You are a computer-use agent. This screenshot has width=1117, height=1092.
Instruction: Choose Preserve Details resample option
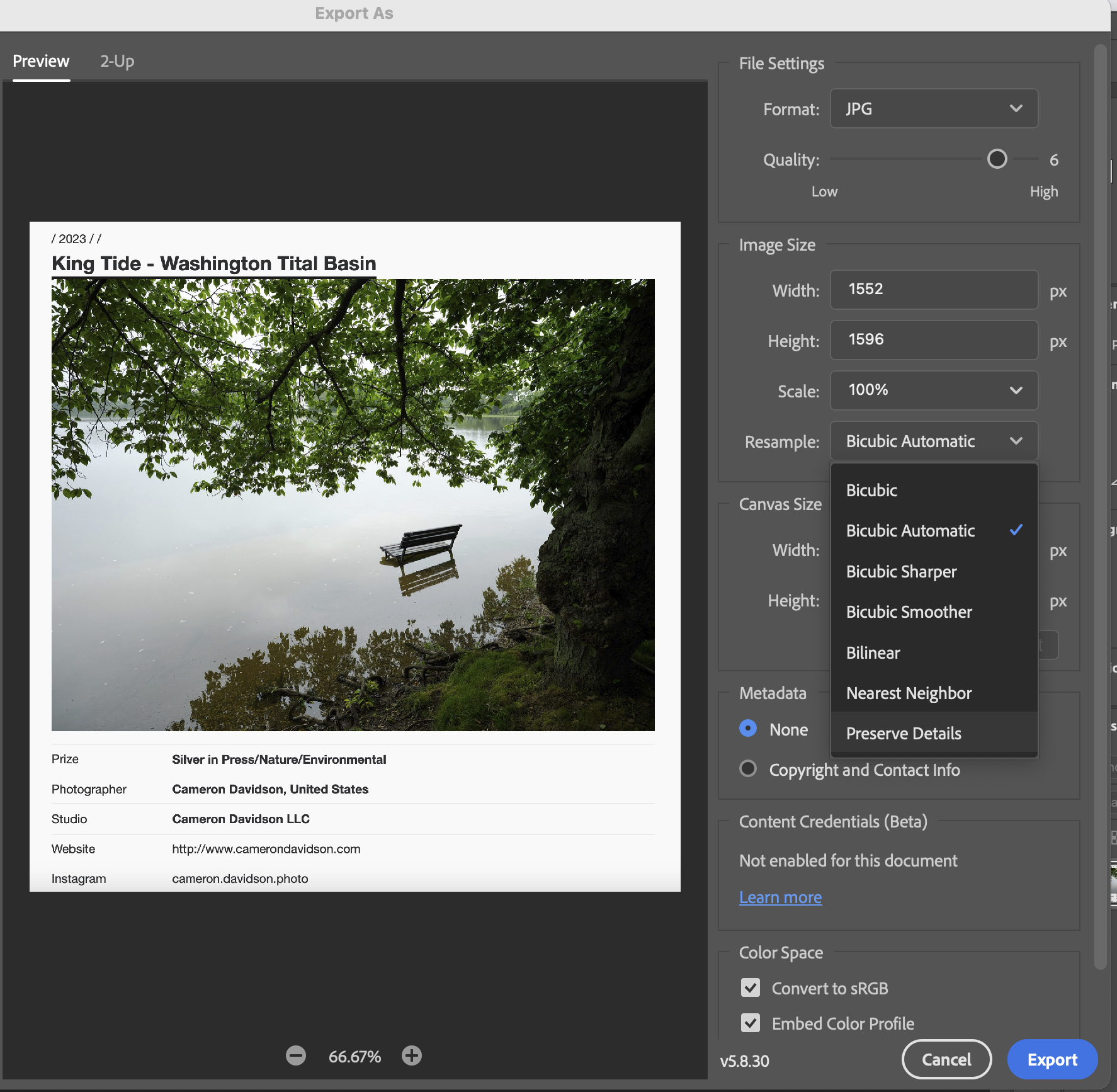tap(934, 733)
